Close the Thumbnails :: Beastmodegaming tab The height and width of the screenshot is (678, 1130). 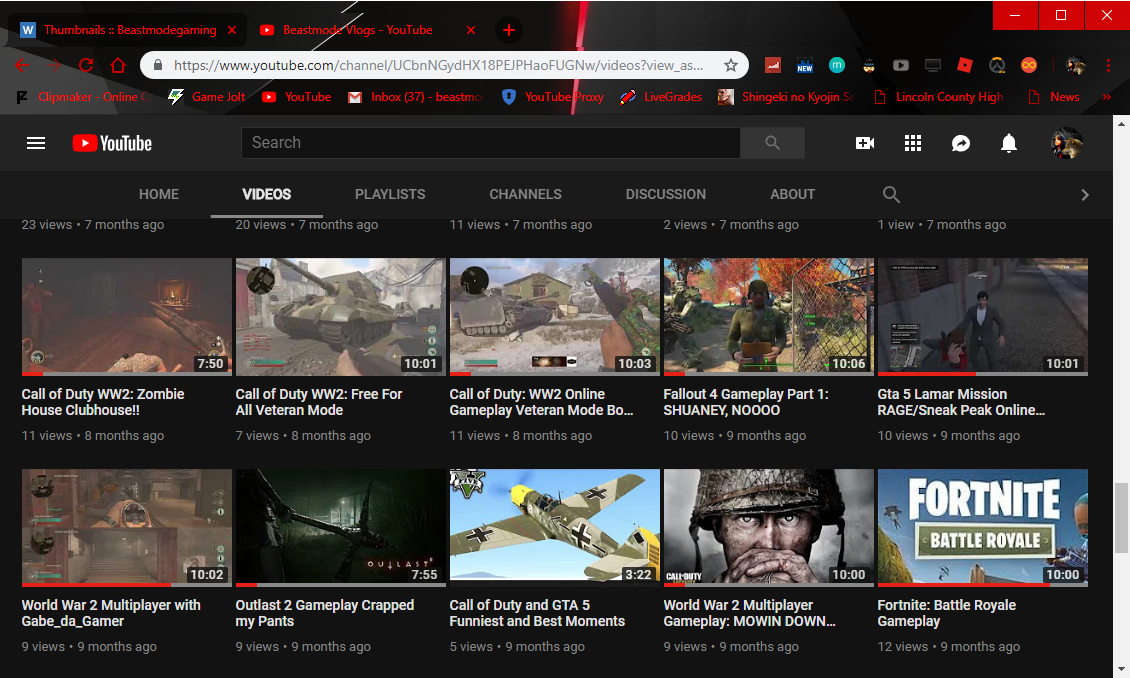[232, 30]
